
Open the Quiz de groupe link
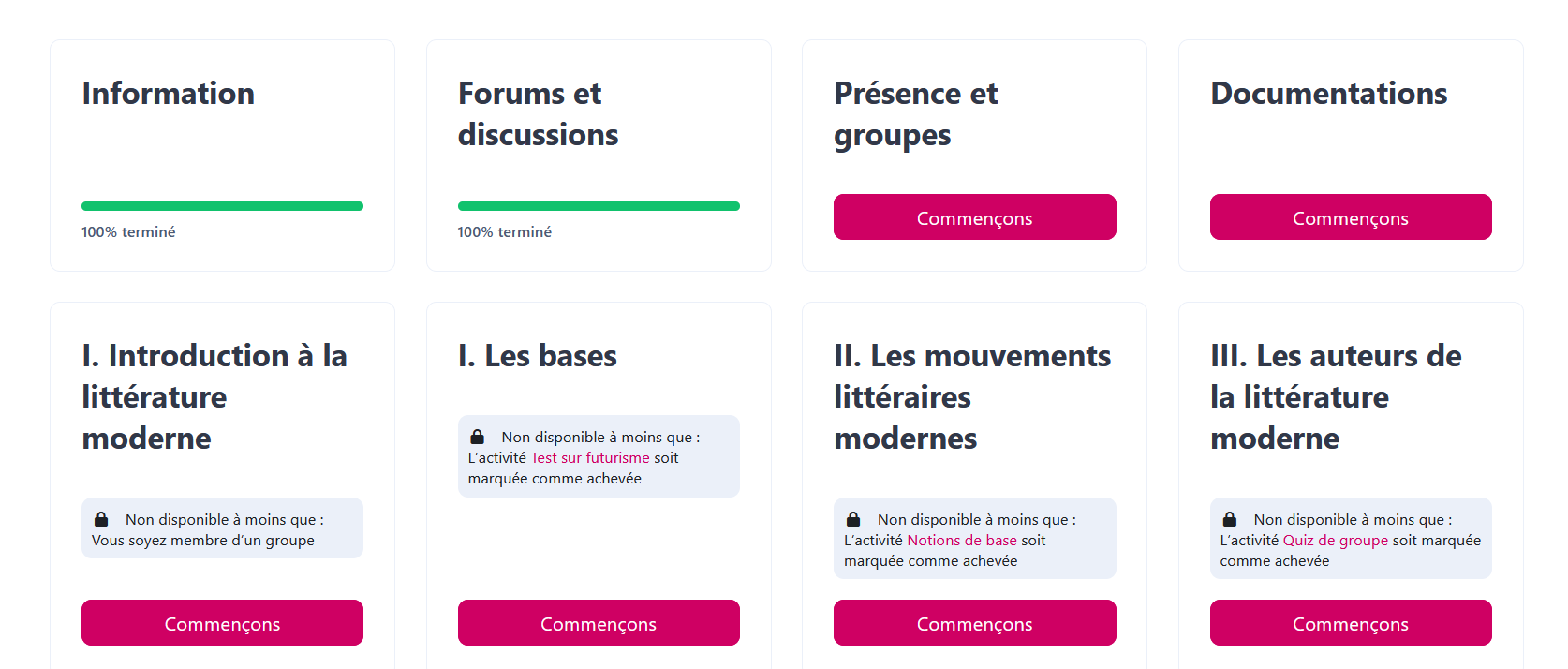[x=1336, y=541]
